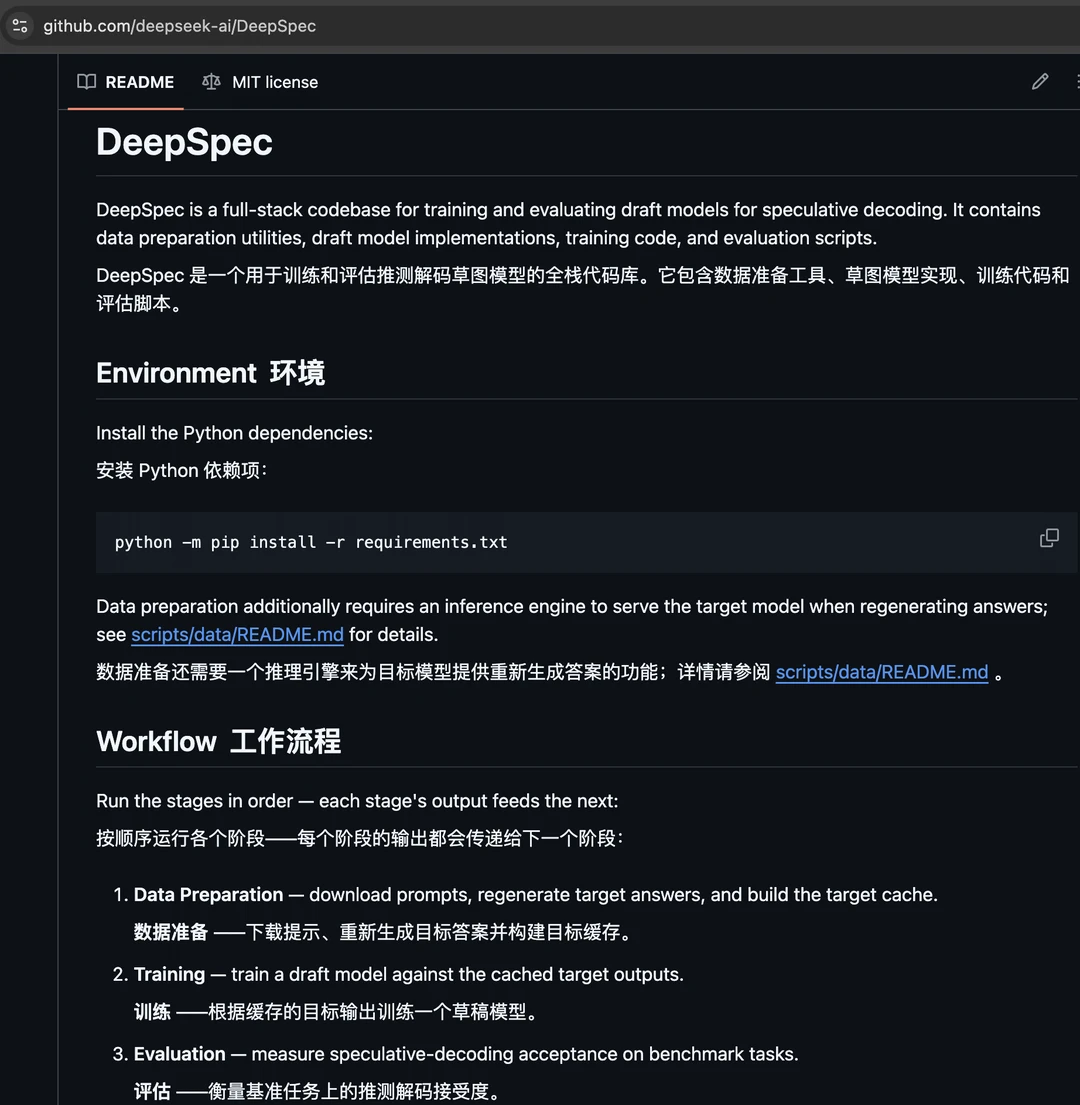1080x1105 pixels.
Task: Click the site information icon in address bar
Action: click(20, 26)
